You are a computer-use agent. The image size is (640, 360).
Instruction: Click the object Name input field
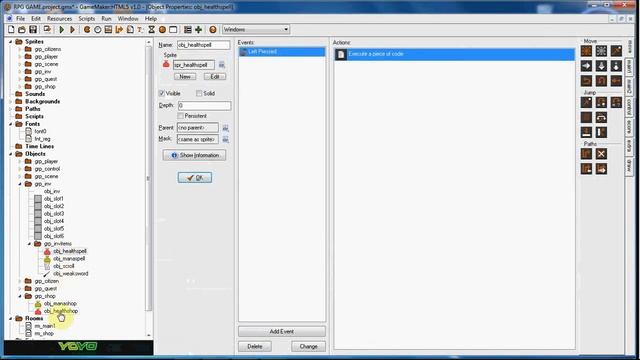pyautogui.click(x=203, y=45)
